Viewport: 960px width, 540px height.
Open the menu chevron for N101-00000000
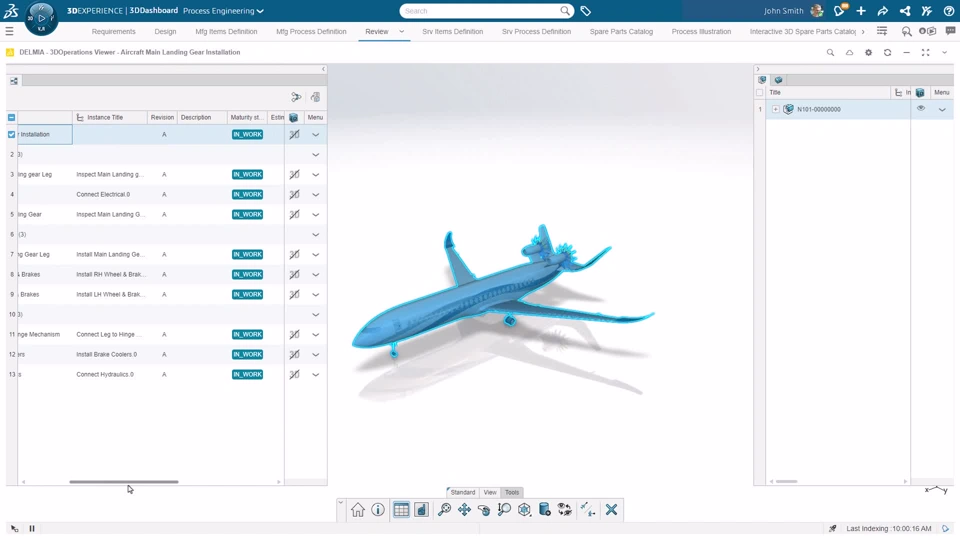pyautogui.click(x=942, y=110)
